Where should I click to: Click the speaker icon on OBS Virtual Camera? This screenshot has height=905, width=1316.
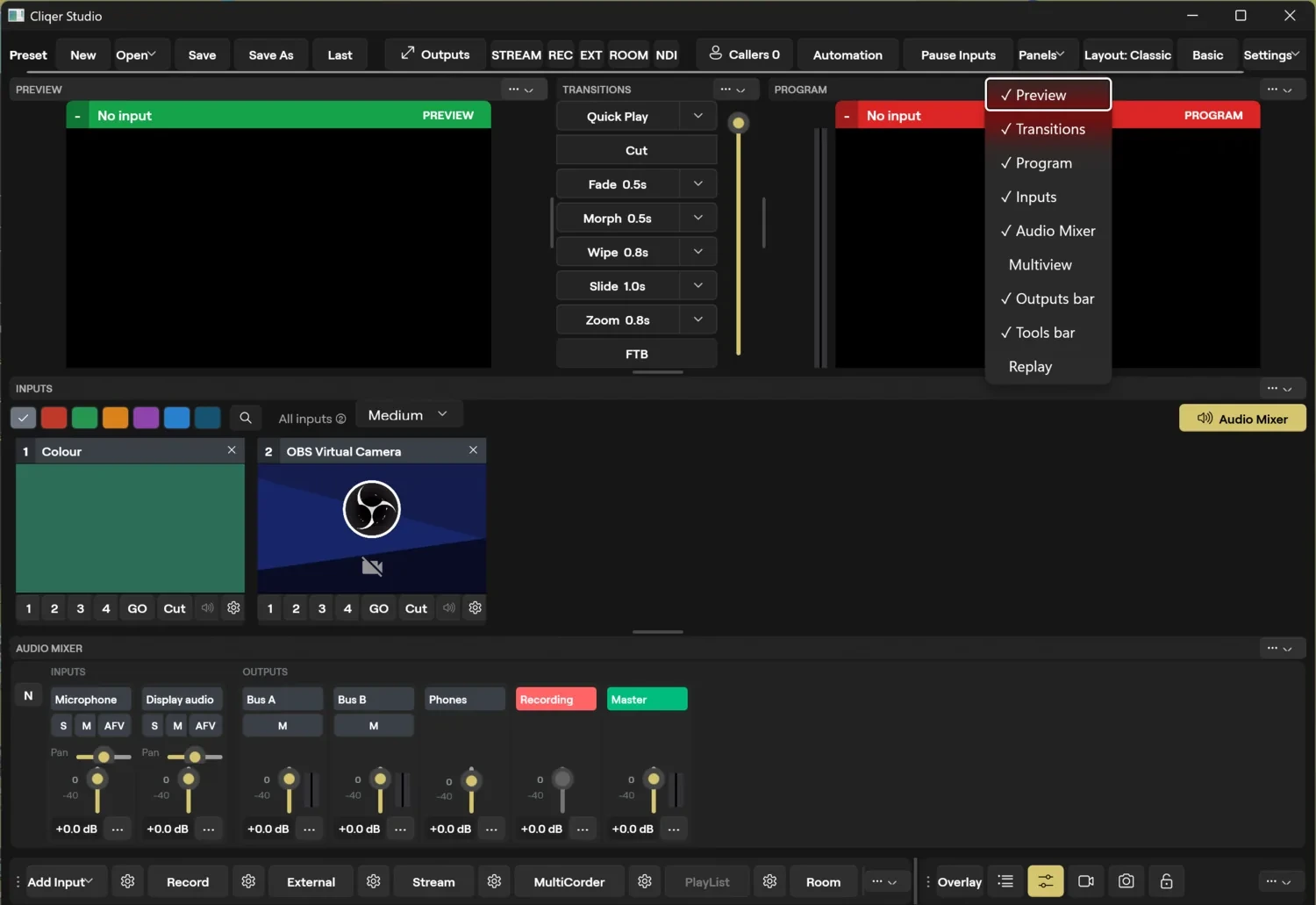tap(448, 607)
